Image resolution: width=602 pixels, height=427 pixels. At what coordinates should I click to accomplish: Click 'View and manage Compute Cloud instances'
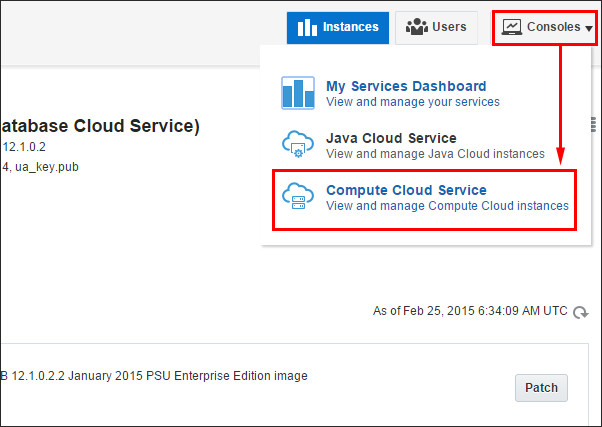click(447, 206)
